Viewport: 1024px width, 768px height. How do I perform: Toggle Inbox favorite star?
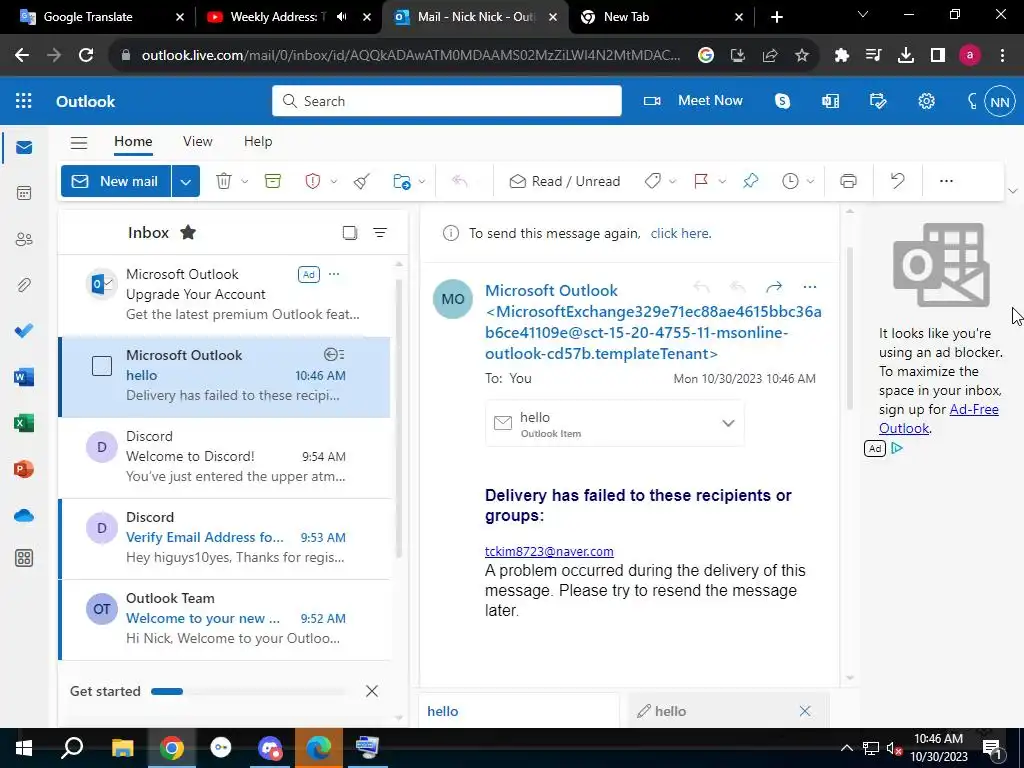coord(188,232)
